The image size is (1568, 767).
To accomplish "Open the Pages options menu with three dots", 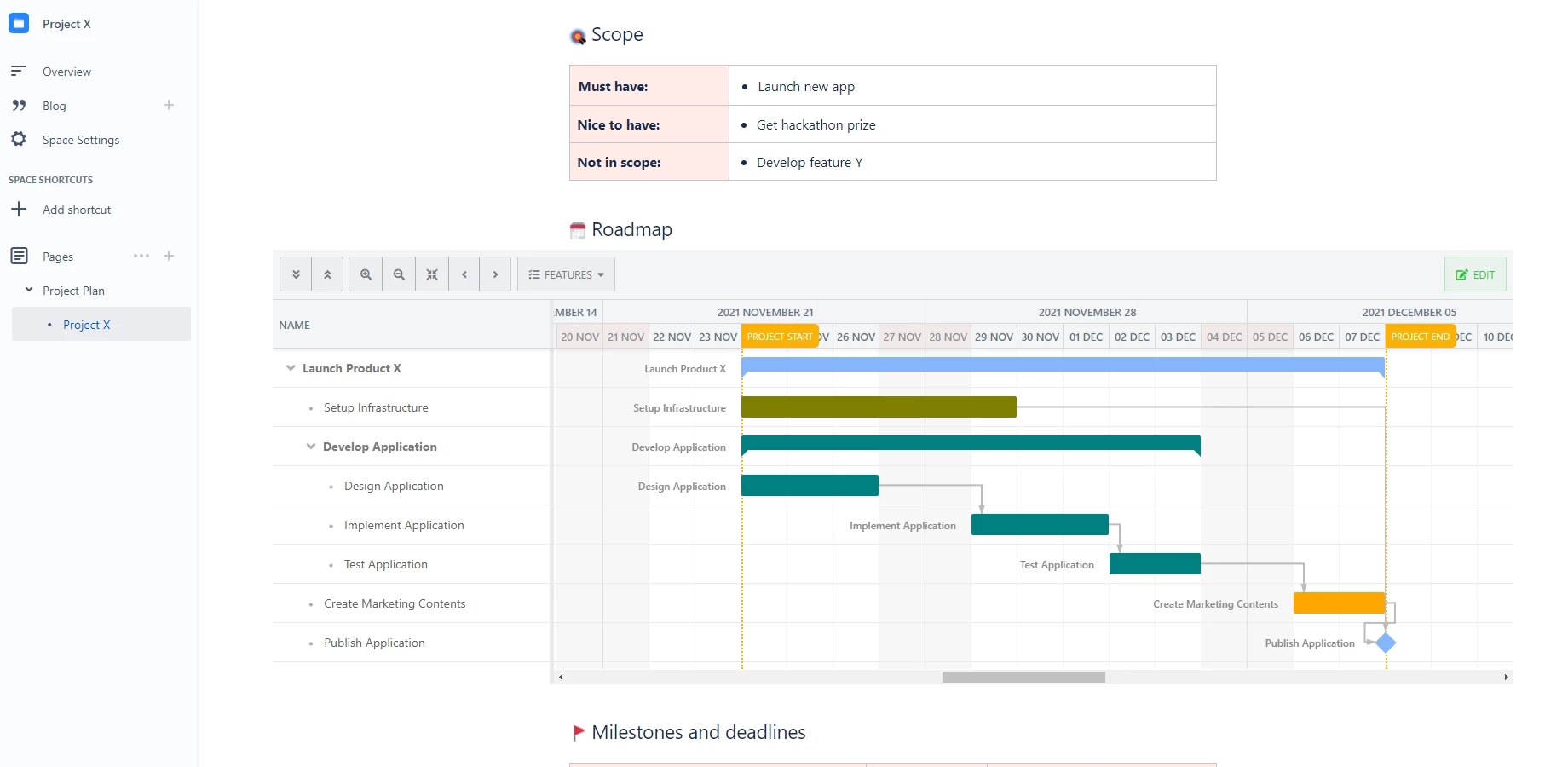I will click(x=141, y=256).
